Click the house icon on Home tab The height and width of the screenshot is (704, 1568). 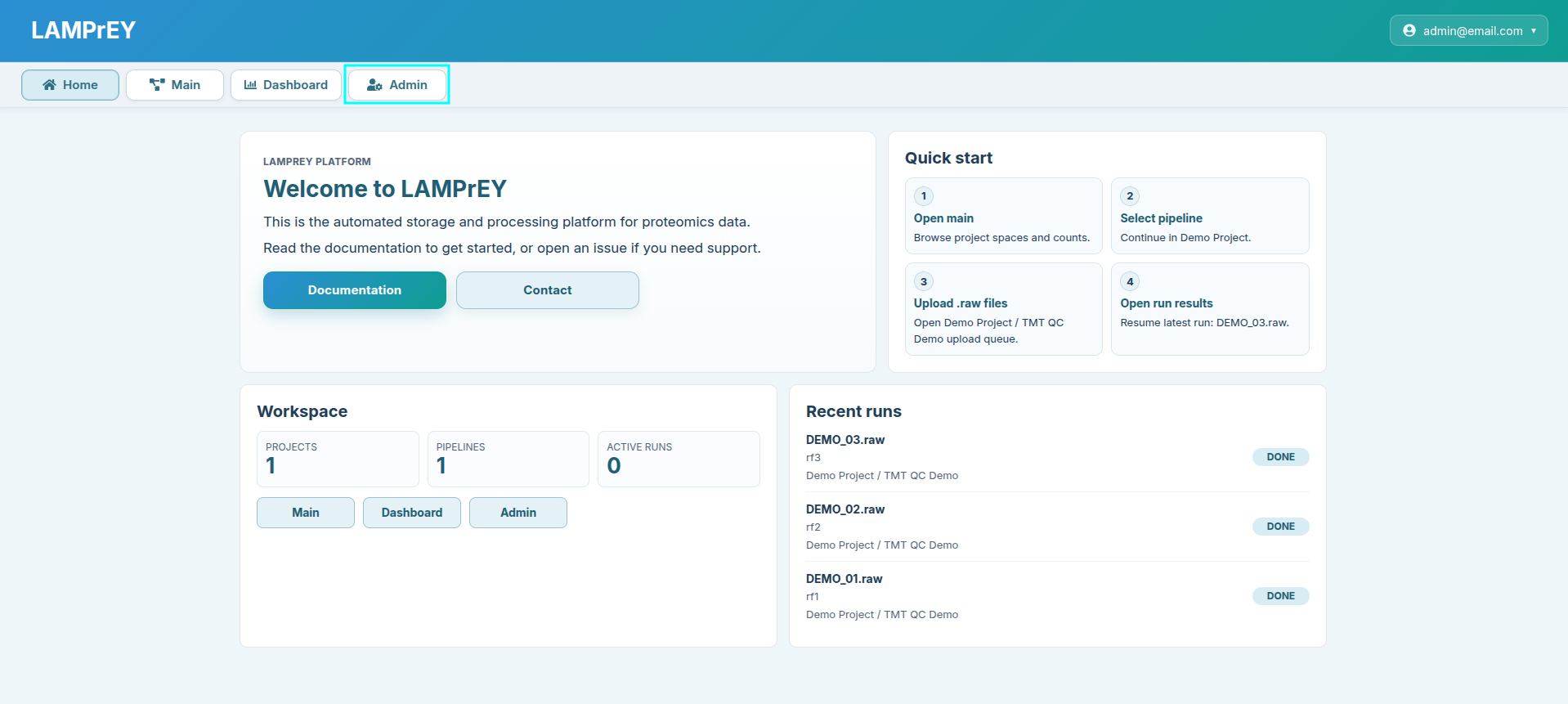pos(49,85)
